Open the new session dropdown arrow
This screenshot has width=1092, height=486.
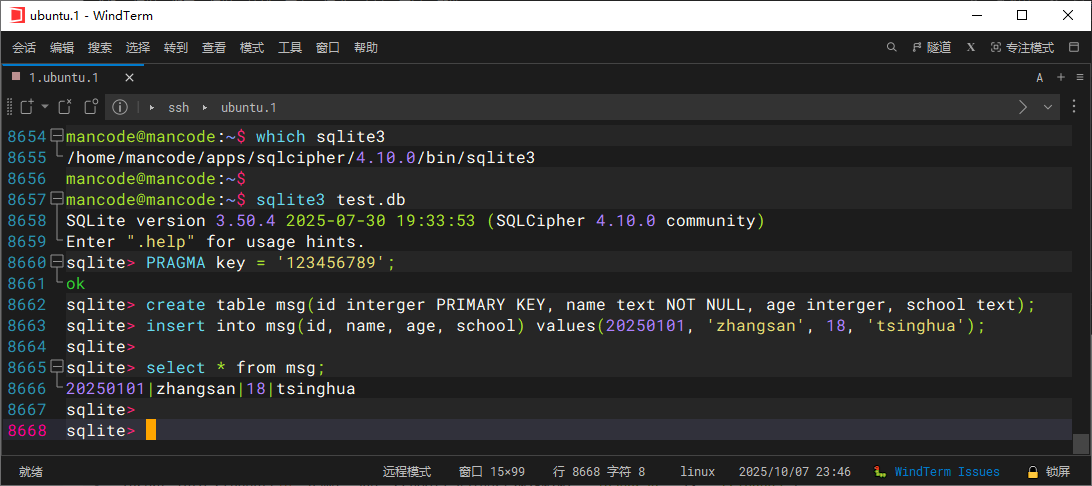tap(45, 107)
